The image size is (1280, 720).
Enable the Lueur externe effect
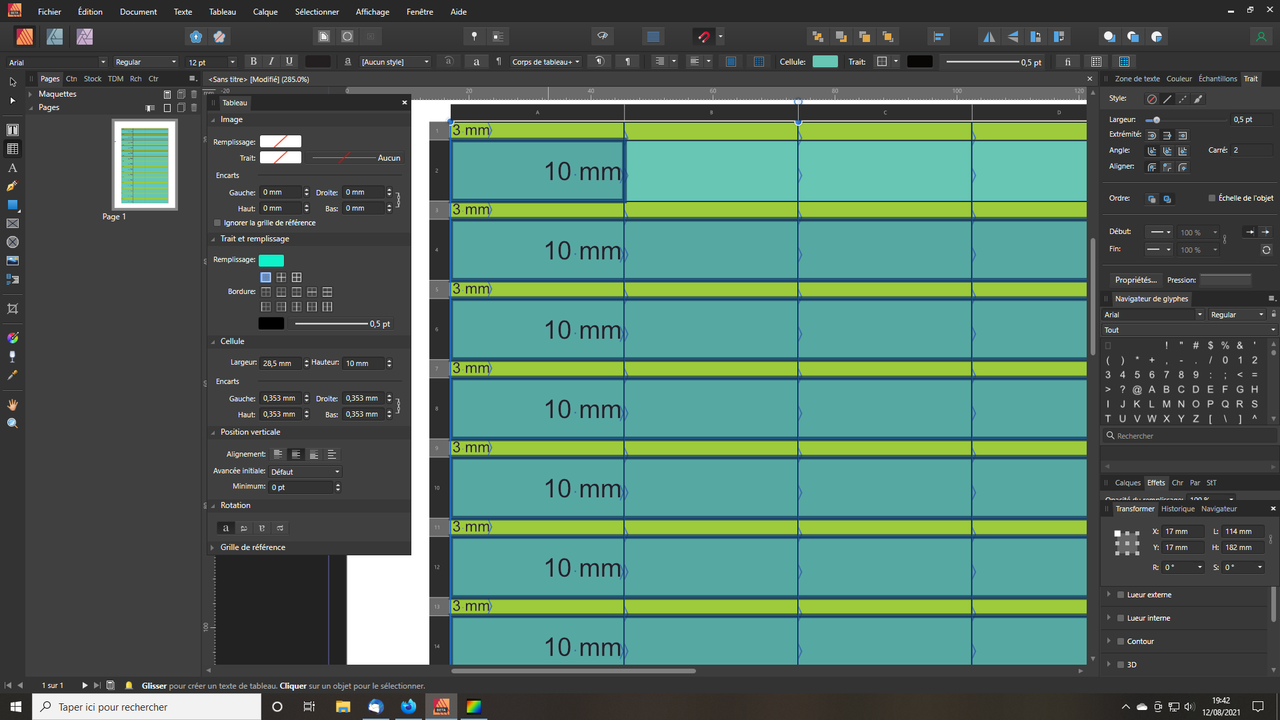[1119, 594]
